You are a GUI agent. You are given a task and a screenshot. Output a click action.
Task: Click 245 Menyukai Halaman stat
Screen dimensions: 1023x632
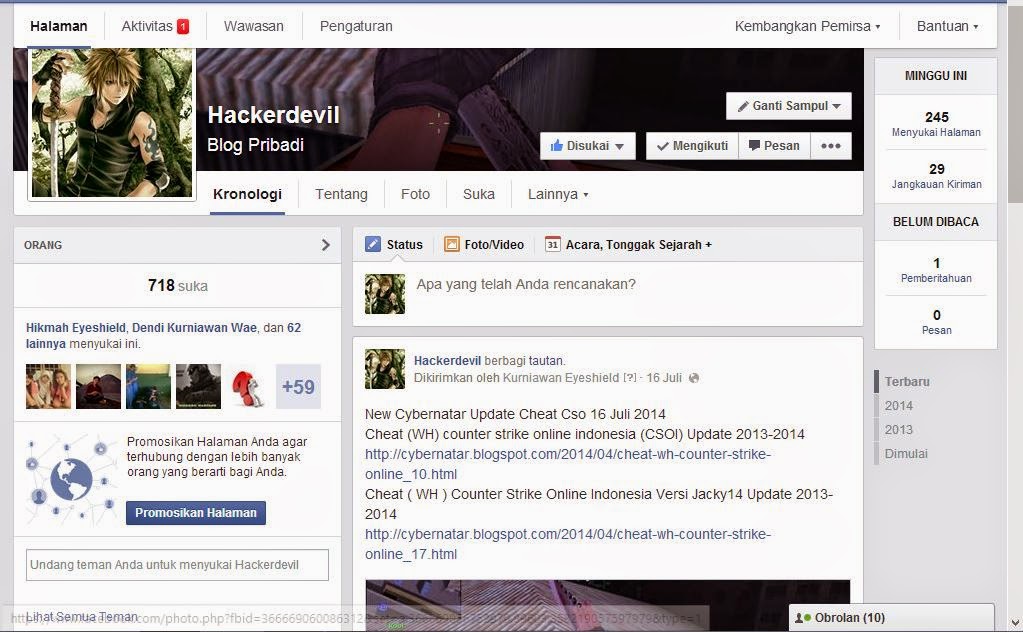click(x=936, y=124)
